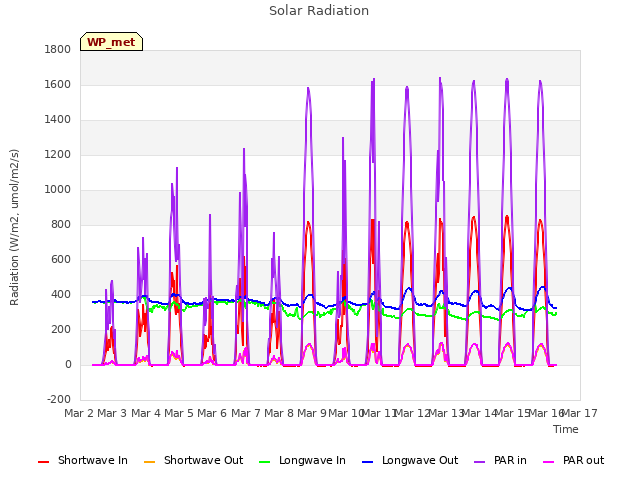
Task: Click the 1800 y-axis tick label
Action: pos(58,49)
